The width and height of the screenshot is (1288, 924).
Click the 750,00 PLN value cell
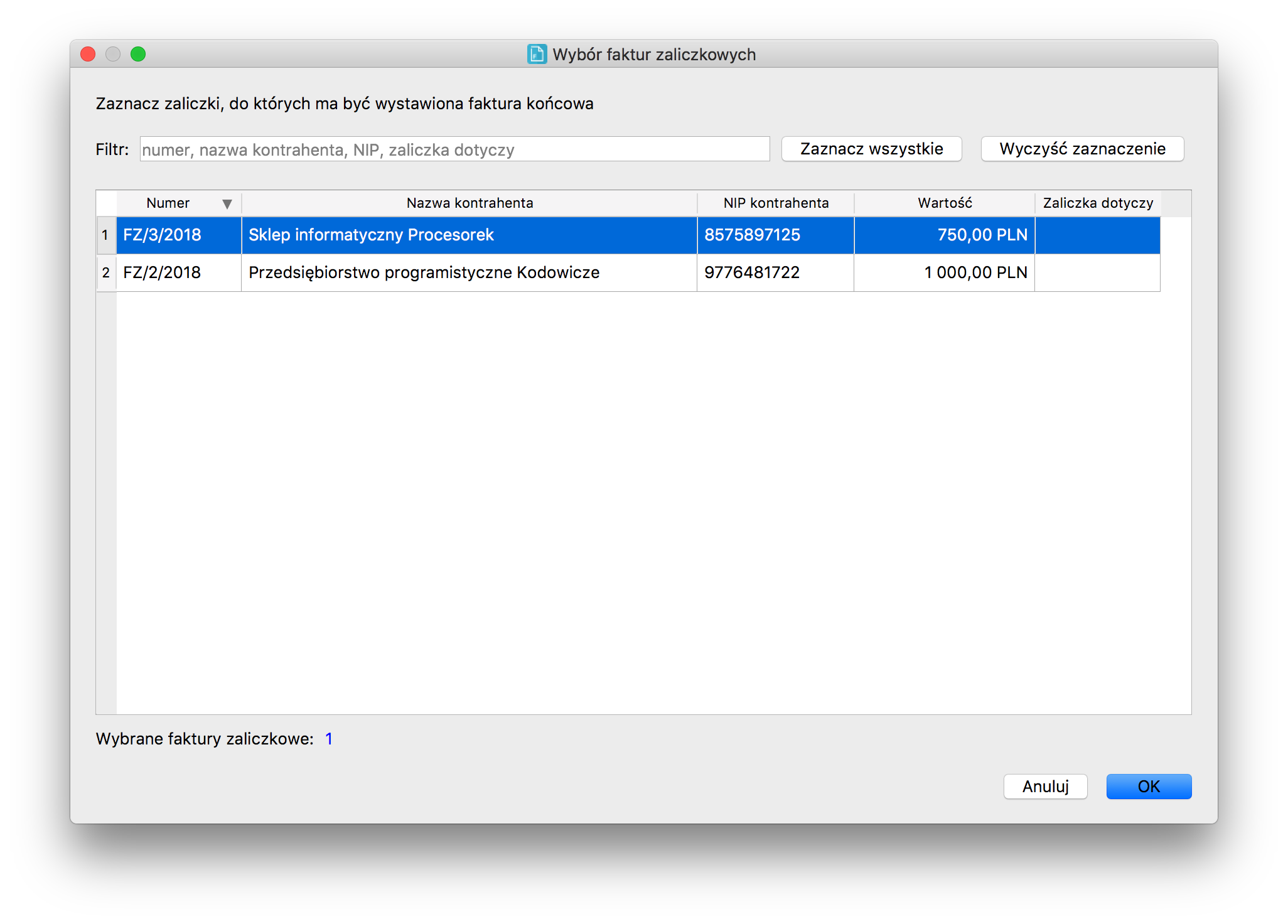point(945,235)
